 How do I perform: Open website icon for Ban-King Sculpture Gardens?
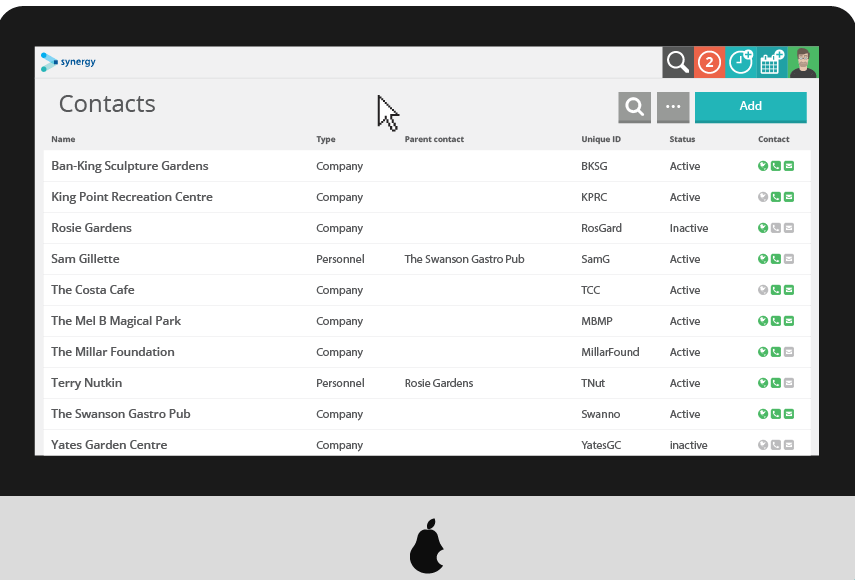point(763,166)
